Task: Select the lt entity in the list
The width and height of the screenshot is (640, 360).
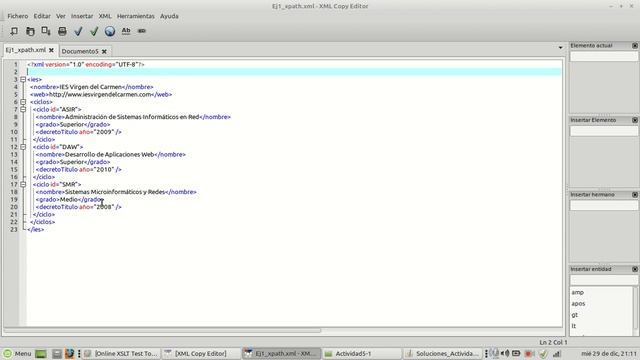Action: (x=574, y=326)
